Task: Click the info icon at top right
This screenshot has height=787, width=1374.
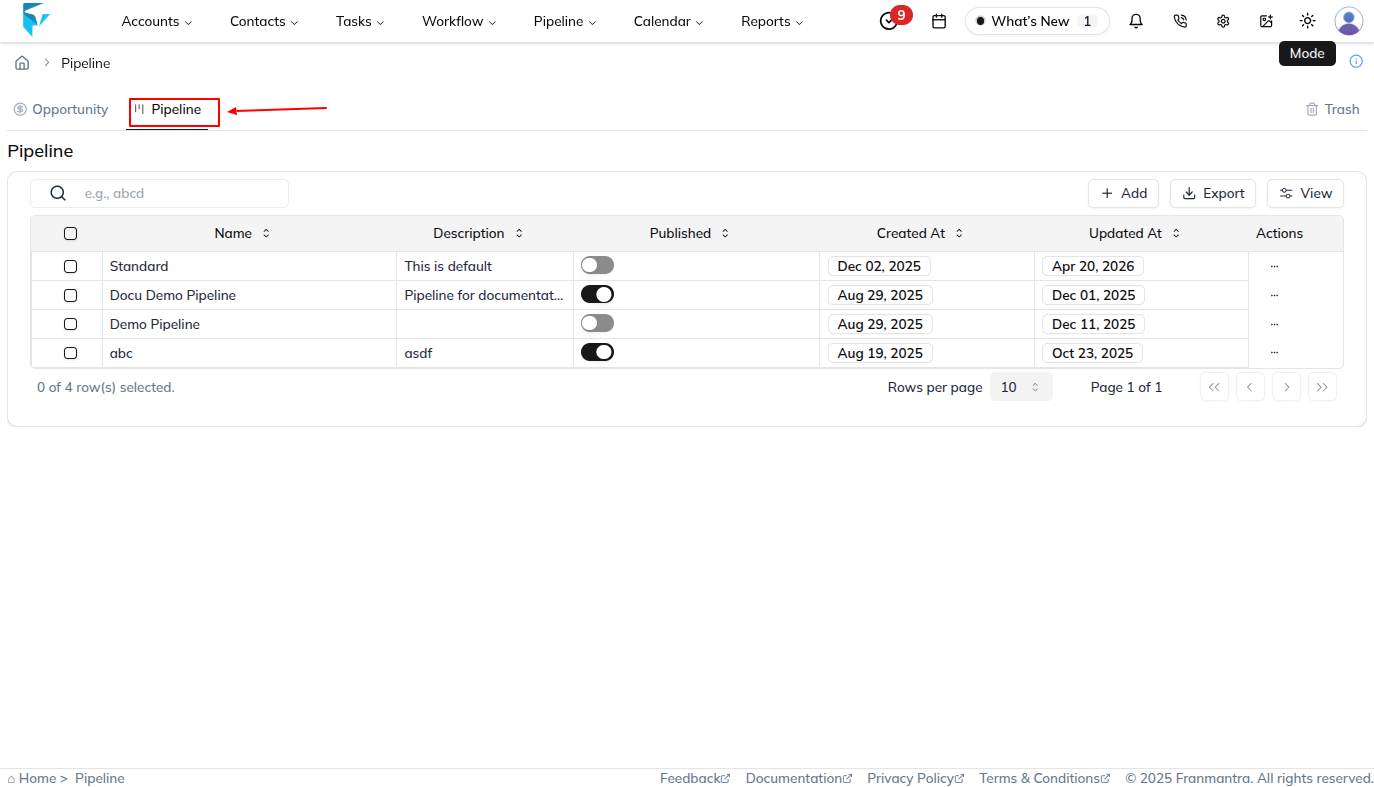Action: tap(1356, 61)
